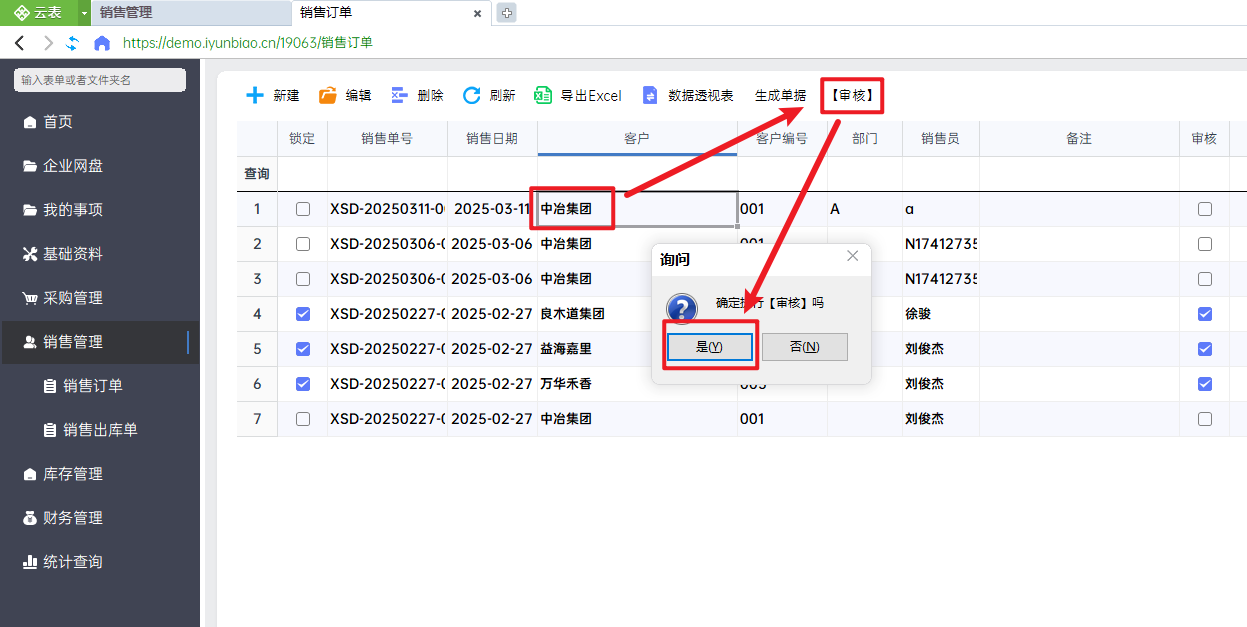This screenshot has height=627, width=1247.
Task: Click the 备注 column header
Action: pyautogui.click(x=1079, y=139)
